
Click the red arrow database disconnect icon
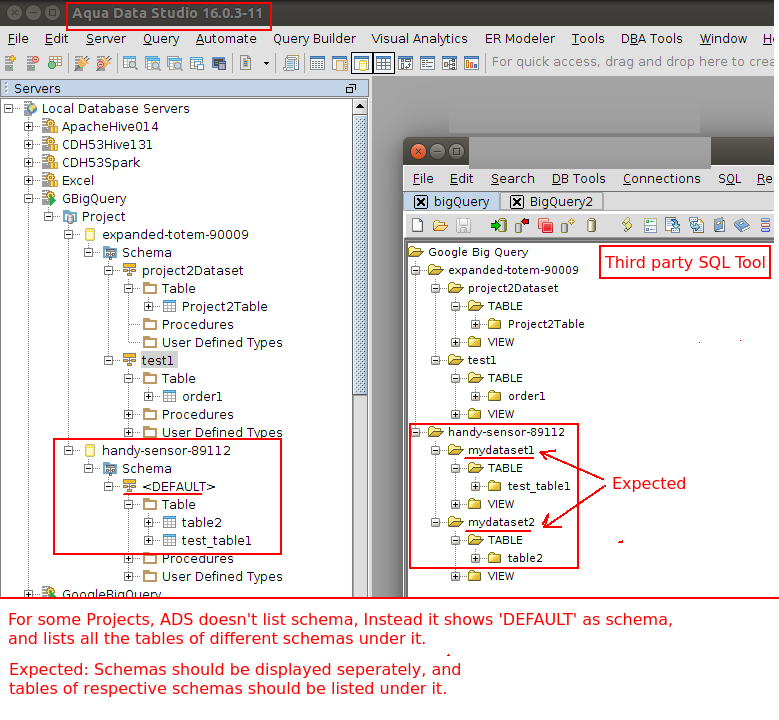522,226
